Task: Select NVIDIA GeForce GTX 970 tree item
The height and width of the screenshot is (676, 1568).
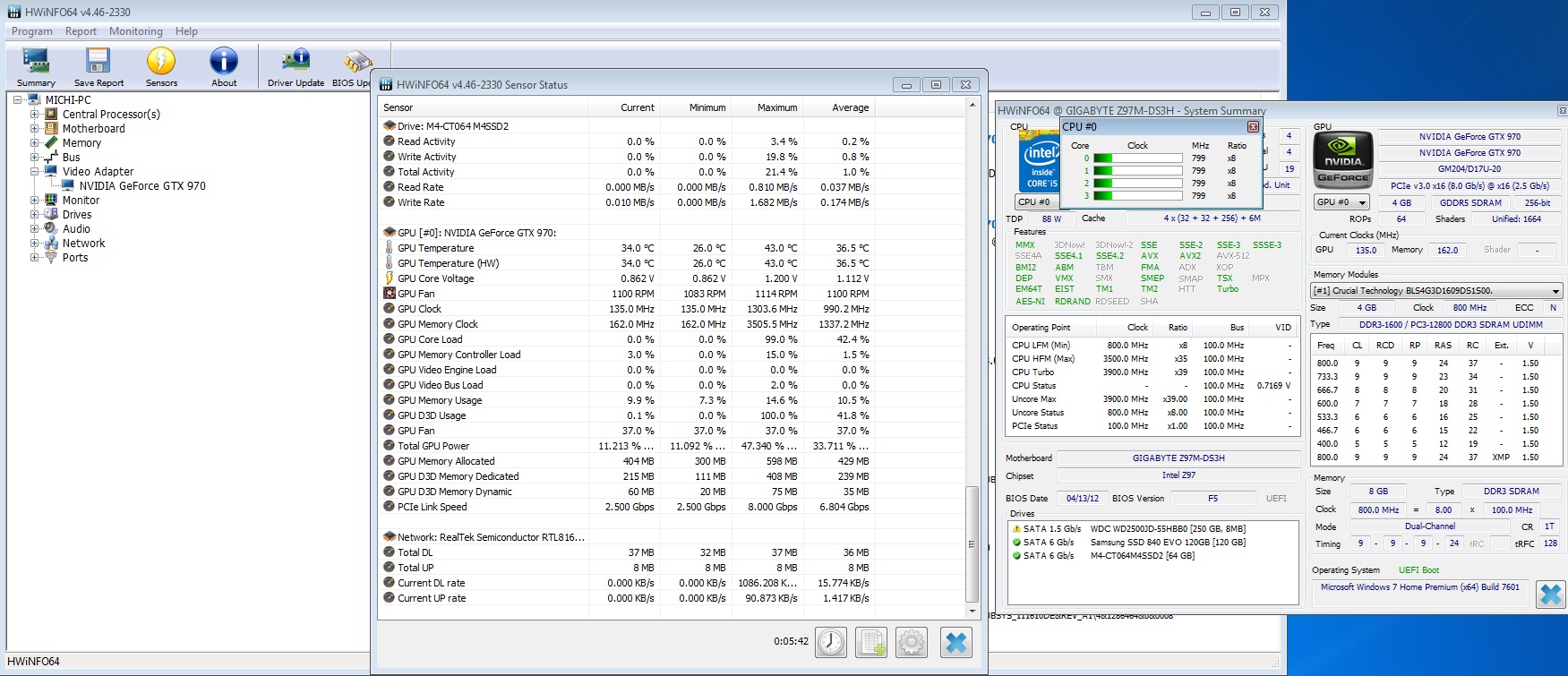Action: pyautogui.click(x=142, y=185)
